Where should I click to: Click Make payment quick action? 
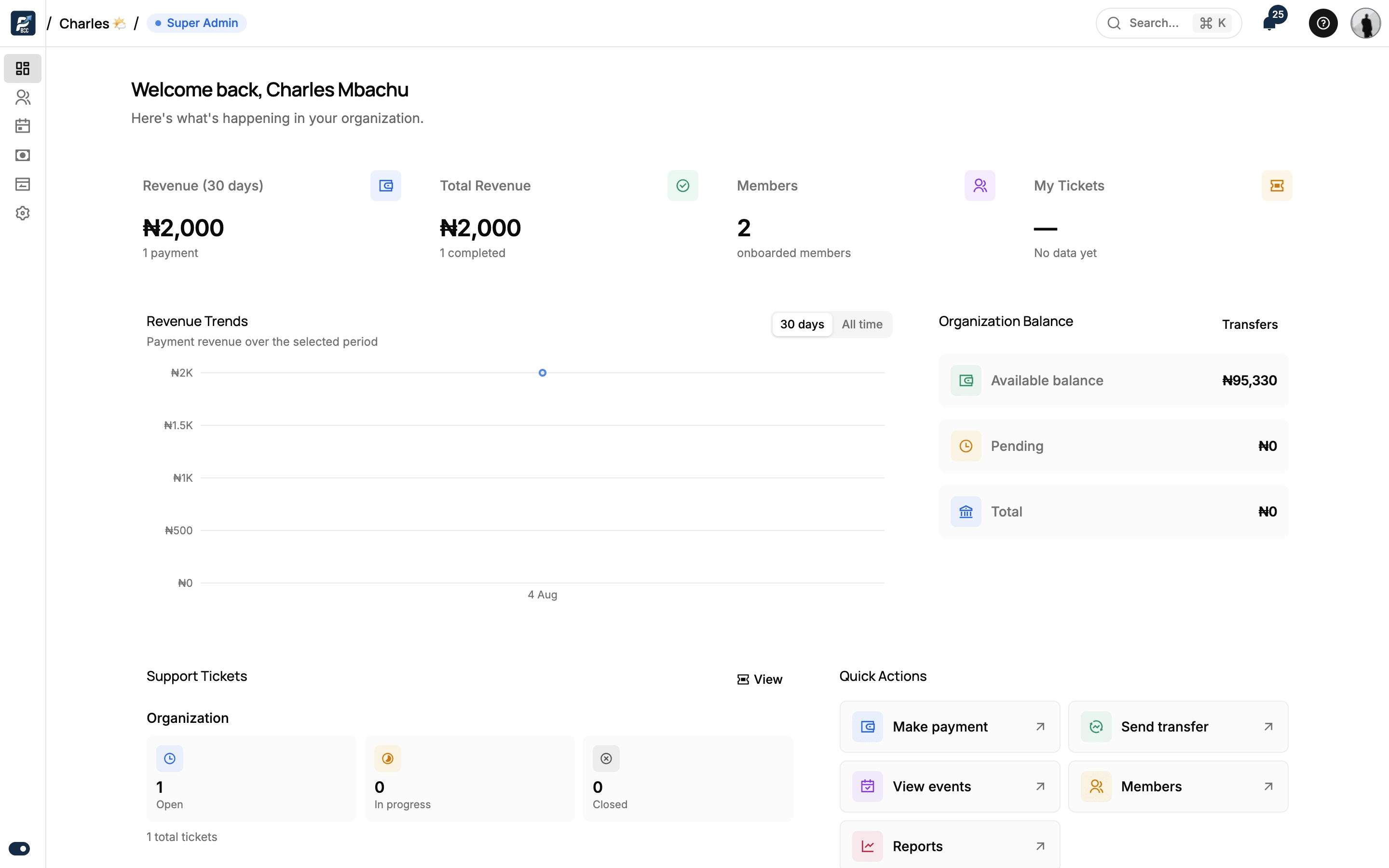click(949, 726)
